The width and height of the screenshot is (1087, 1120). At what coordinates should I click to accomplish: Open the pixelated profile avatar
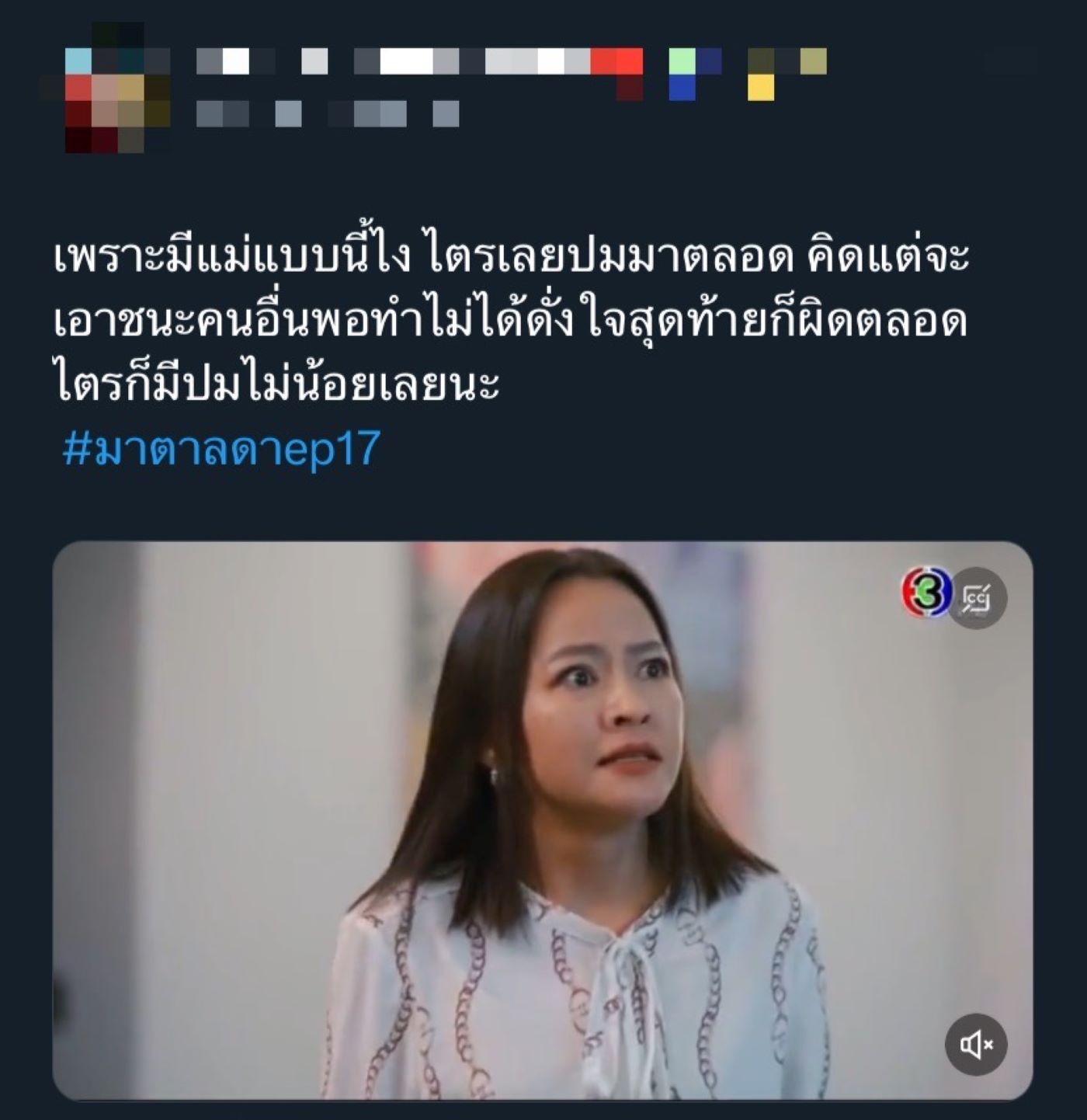[105, 88]
